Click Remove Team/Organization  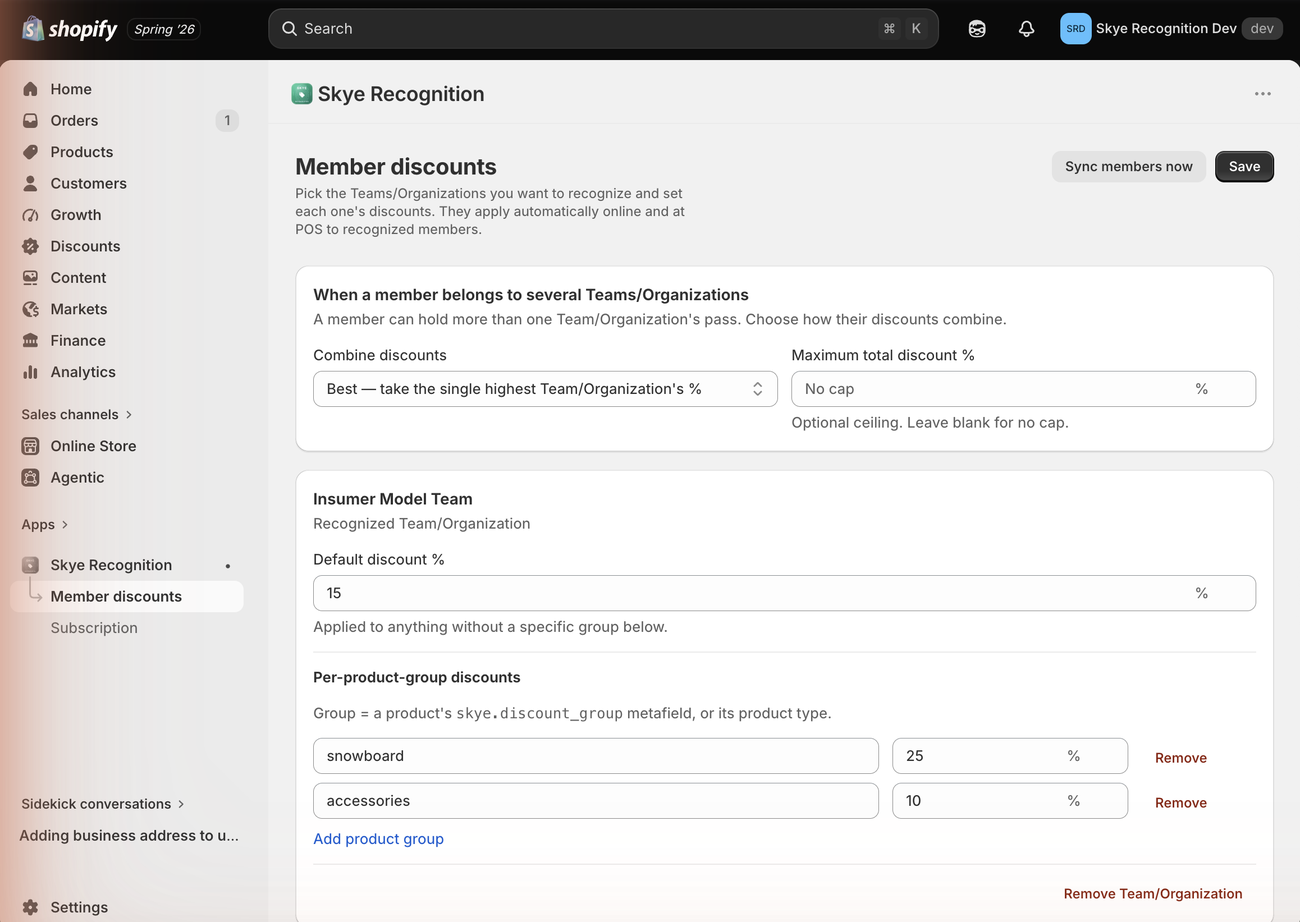point(1153,894)
